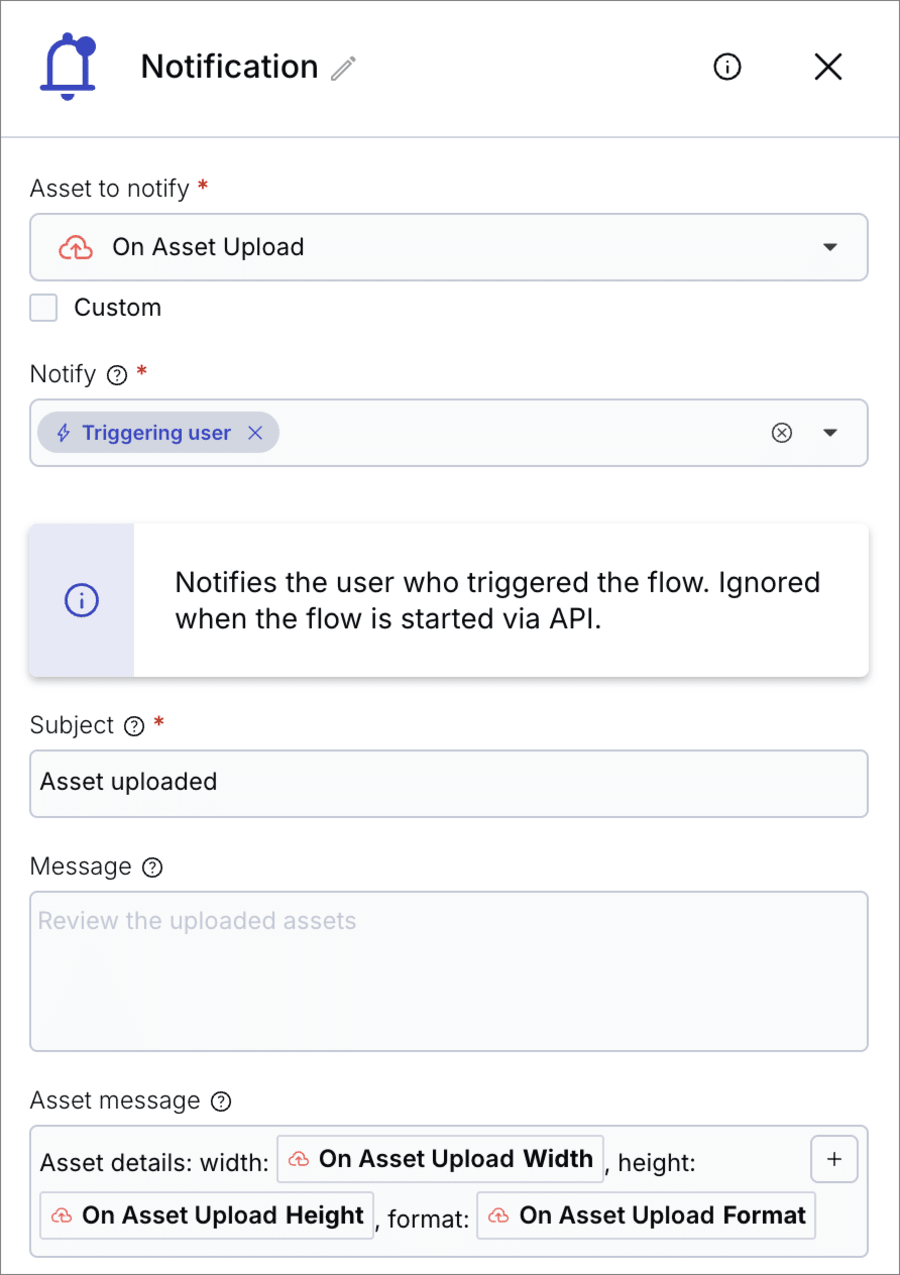This screenshot has height=1275, width=900.
Task: Click the Triggering user tag
Action: (158, 433)
